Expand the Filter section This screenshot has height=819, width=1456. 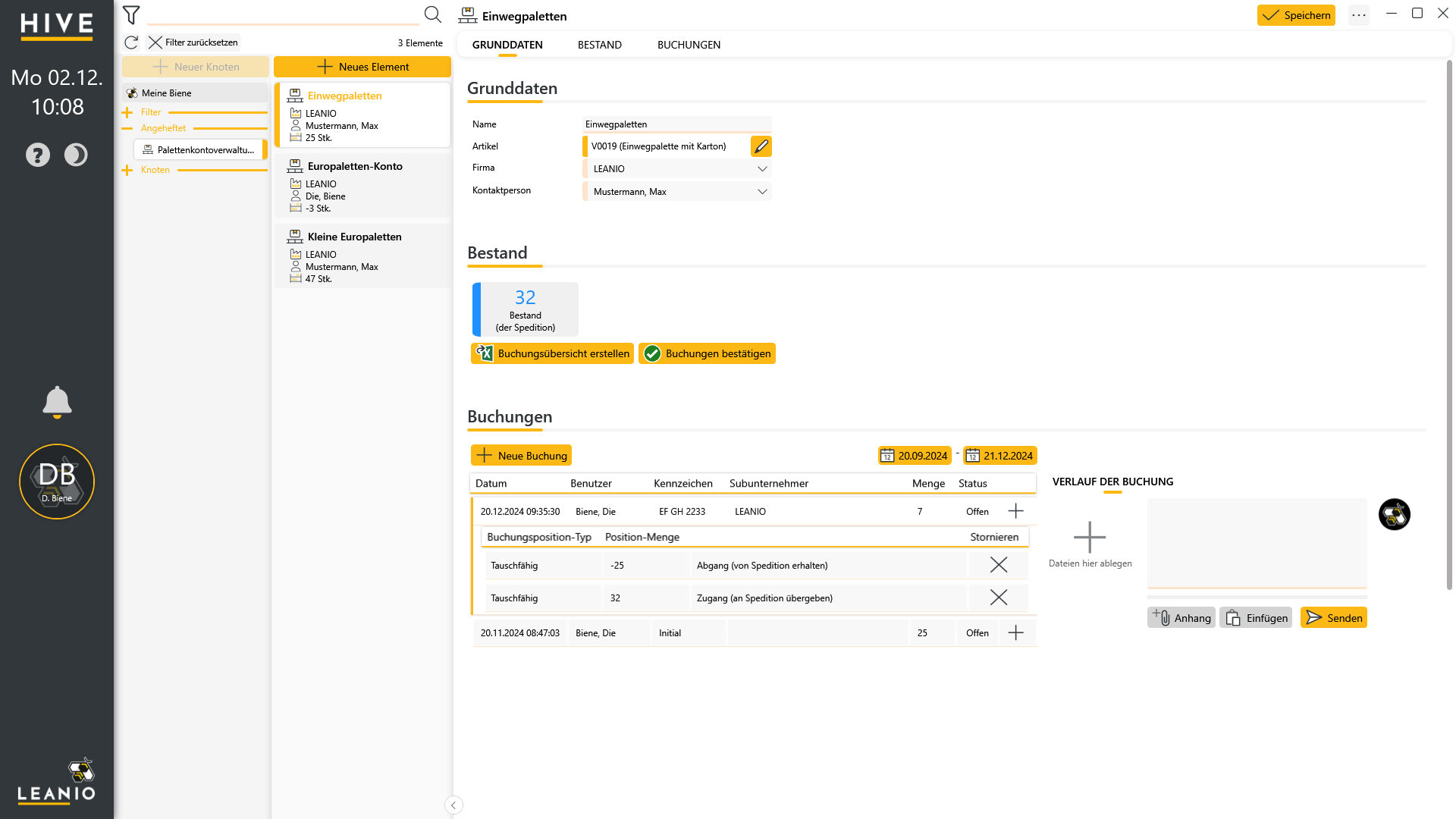(127, 112)
